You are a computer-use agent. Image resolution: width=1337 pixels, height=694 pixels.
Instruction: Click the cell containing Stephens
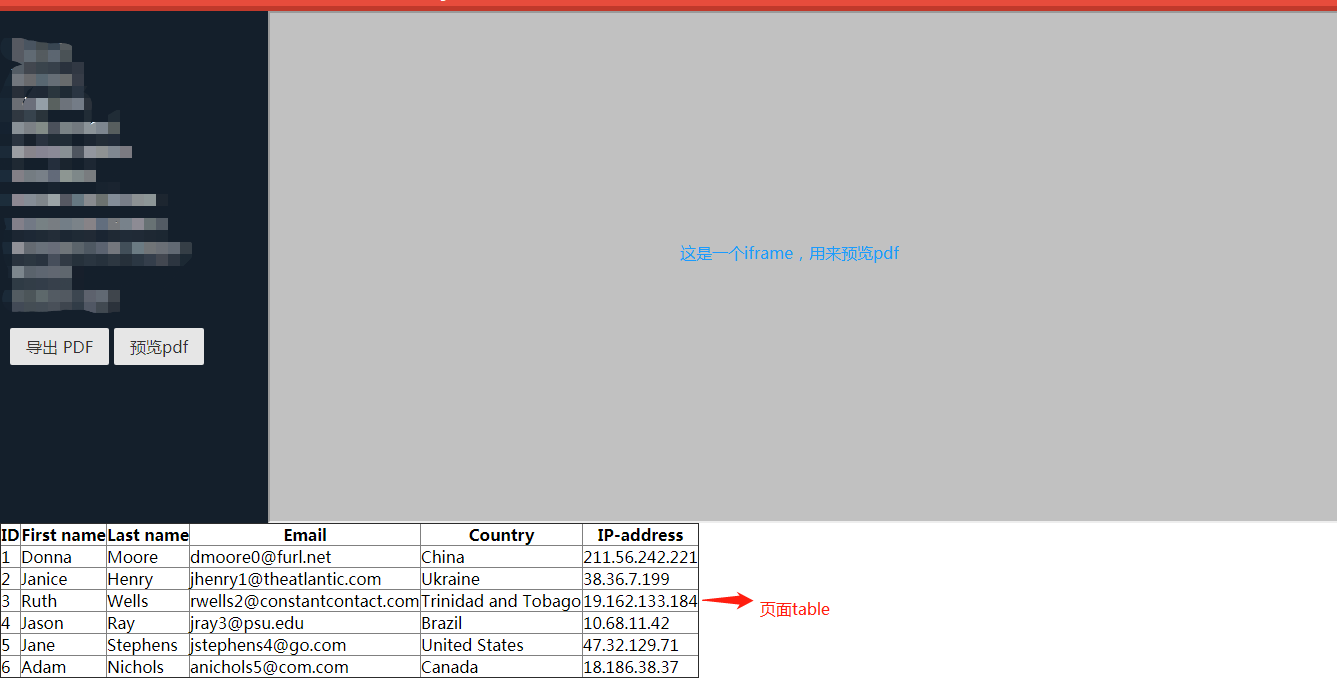pos(148,645)
